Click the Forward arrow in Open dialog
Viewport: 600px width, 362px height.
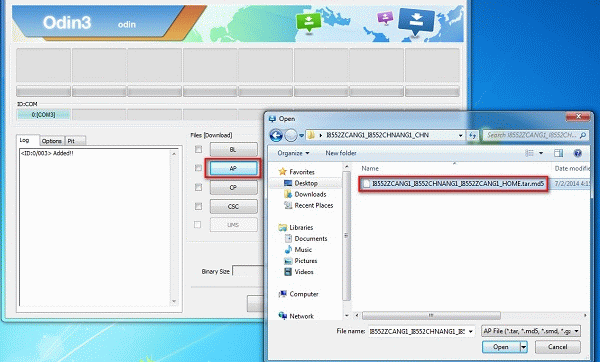click(x=291, y=135)
